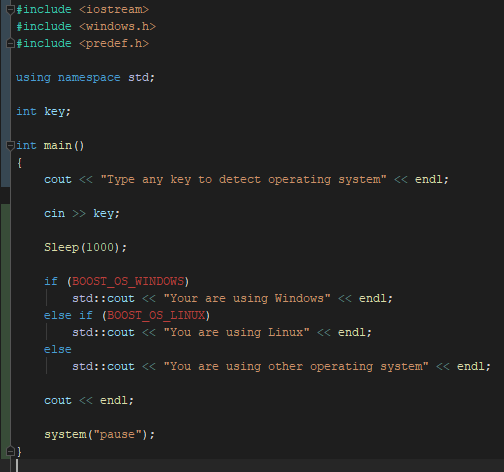Click the system("pause"); statement
This screenshot has width=504, height=472.
pos(100,435)
